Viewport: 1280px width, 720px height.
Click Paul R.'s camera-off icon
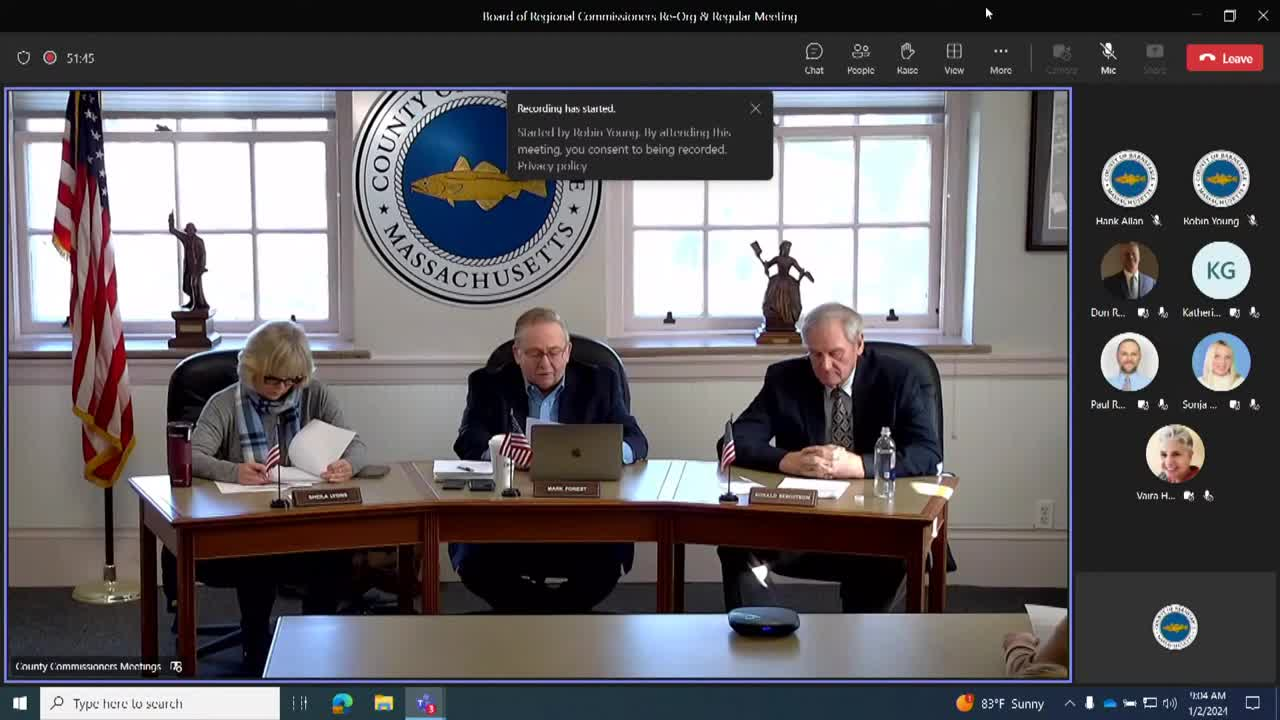[x=1143, y=405]
